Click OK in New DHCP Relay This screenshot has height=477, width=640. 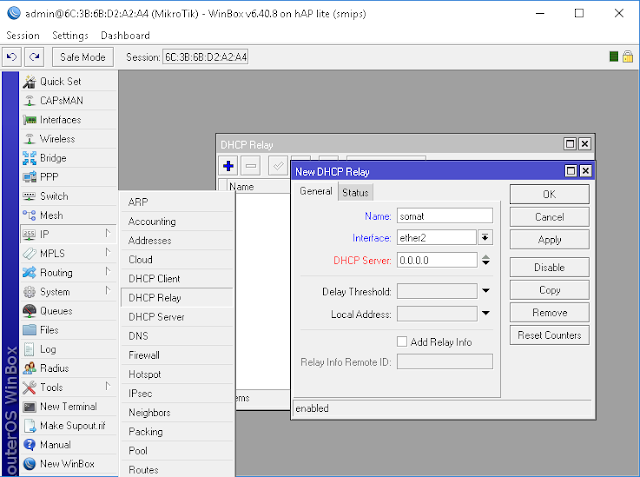tap(549, 194)
